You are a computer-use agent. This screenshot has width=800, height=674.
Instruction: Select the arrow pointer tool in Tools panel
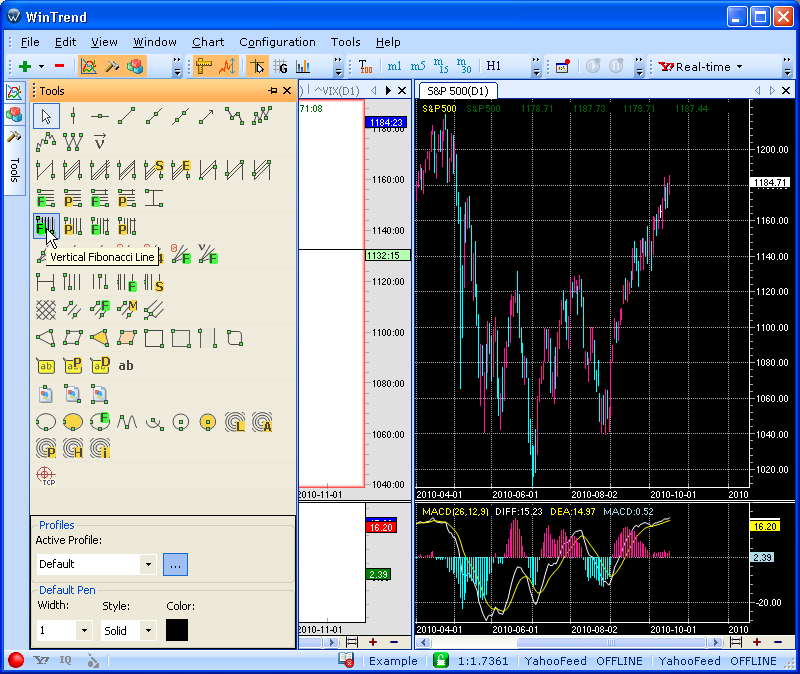[46, 116]
